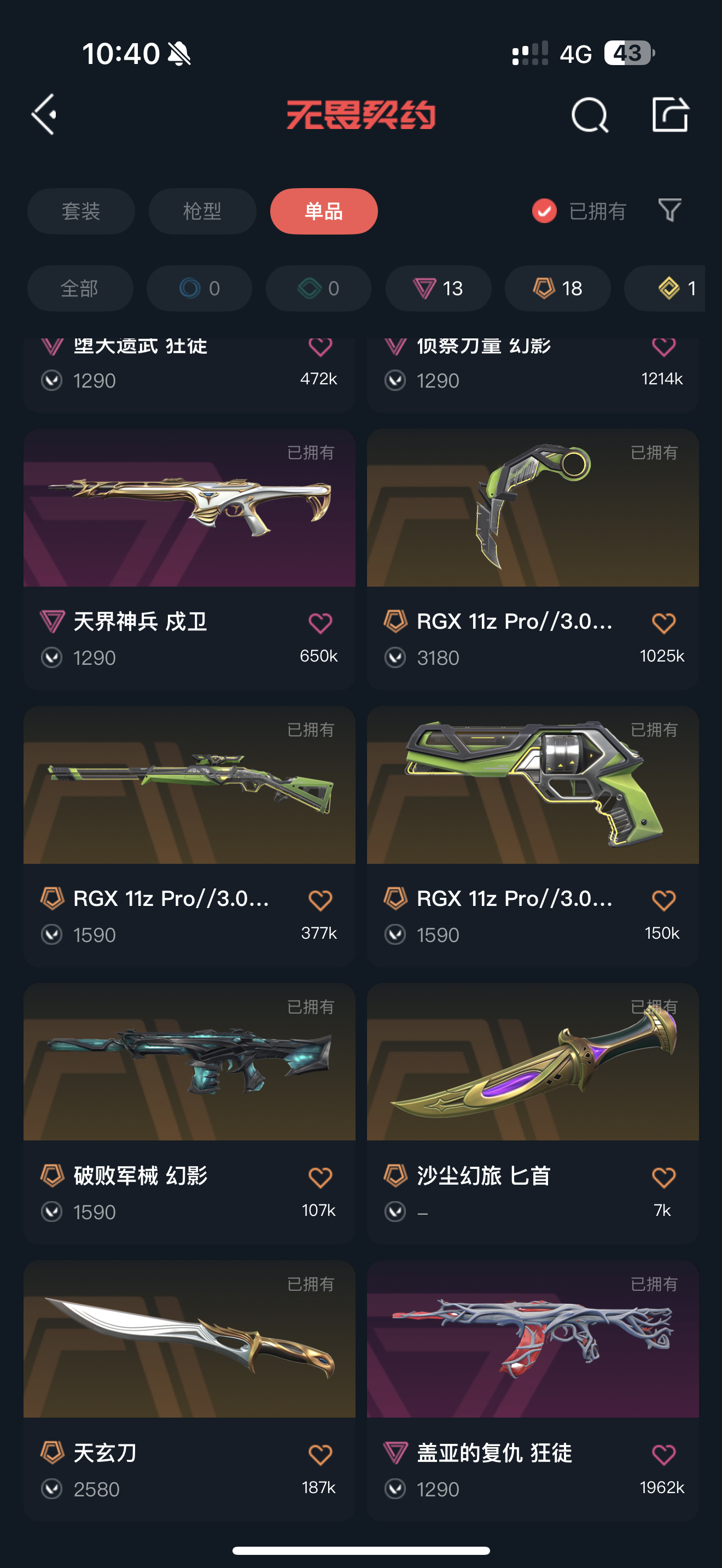Open the filter funnel icon
Viewport: 722px width, 1568px height.
(x=669, y=210)
